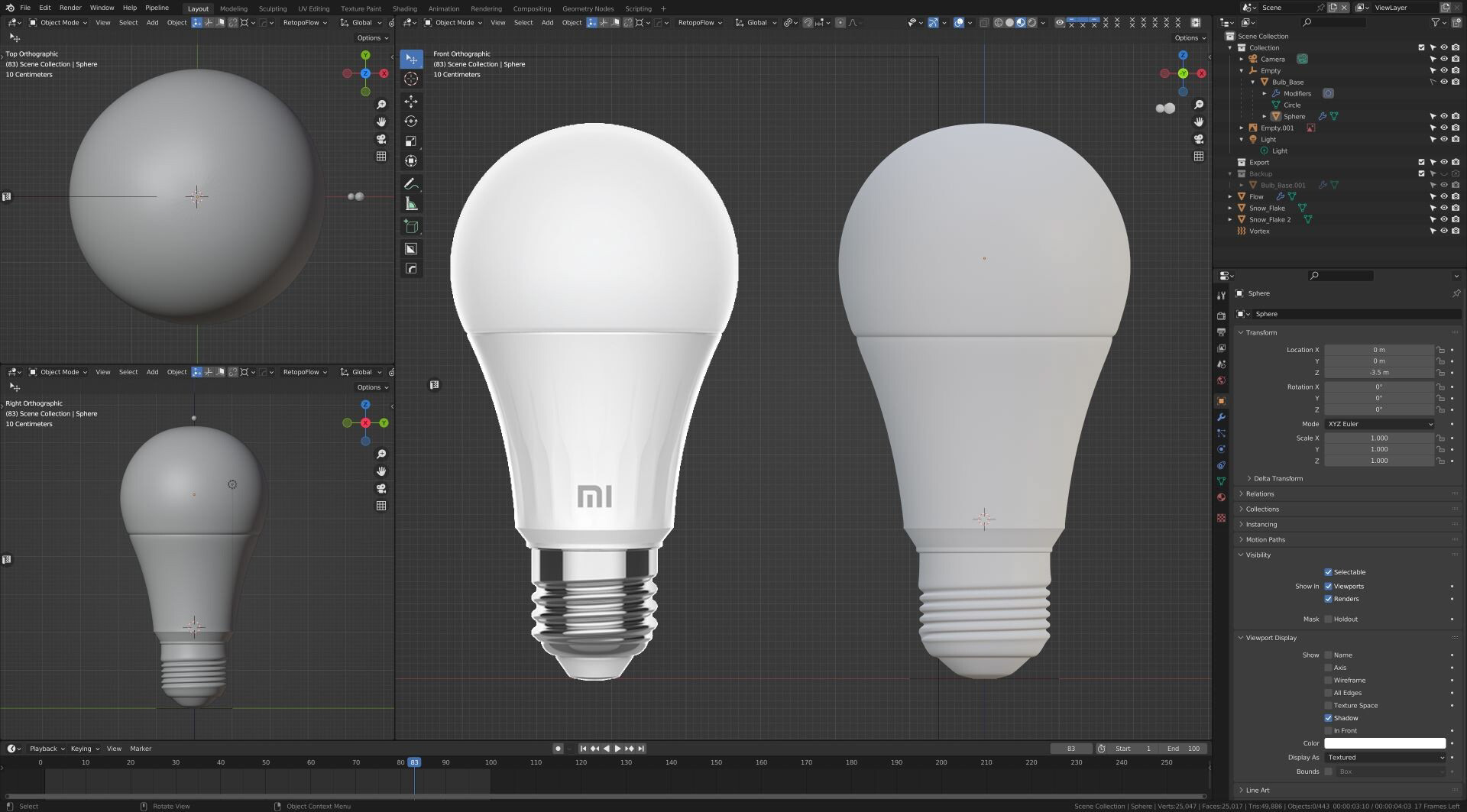The width and height of the screenshot is (1467, 812).
Task: Open the Object Data mesh properties tab
Action: [x=1221, y=481]
